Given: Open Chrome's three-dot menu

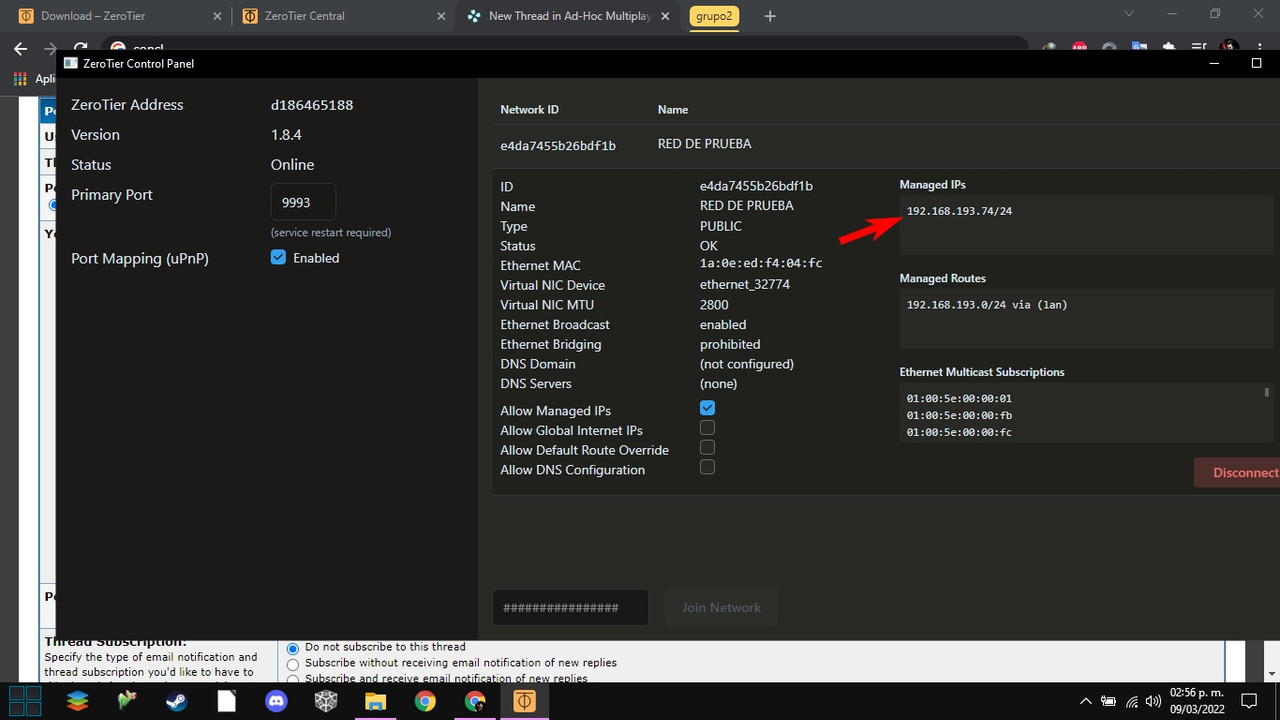Looking at the screenshot, I should 1262,48.
